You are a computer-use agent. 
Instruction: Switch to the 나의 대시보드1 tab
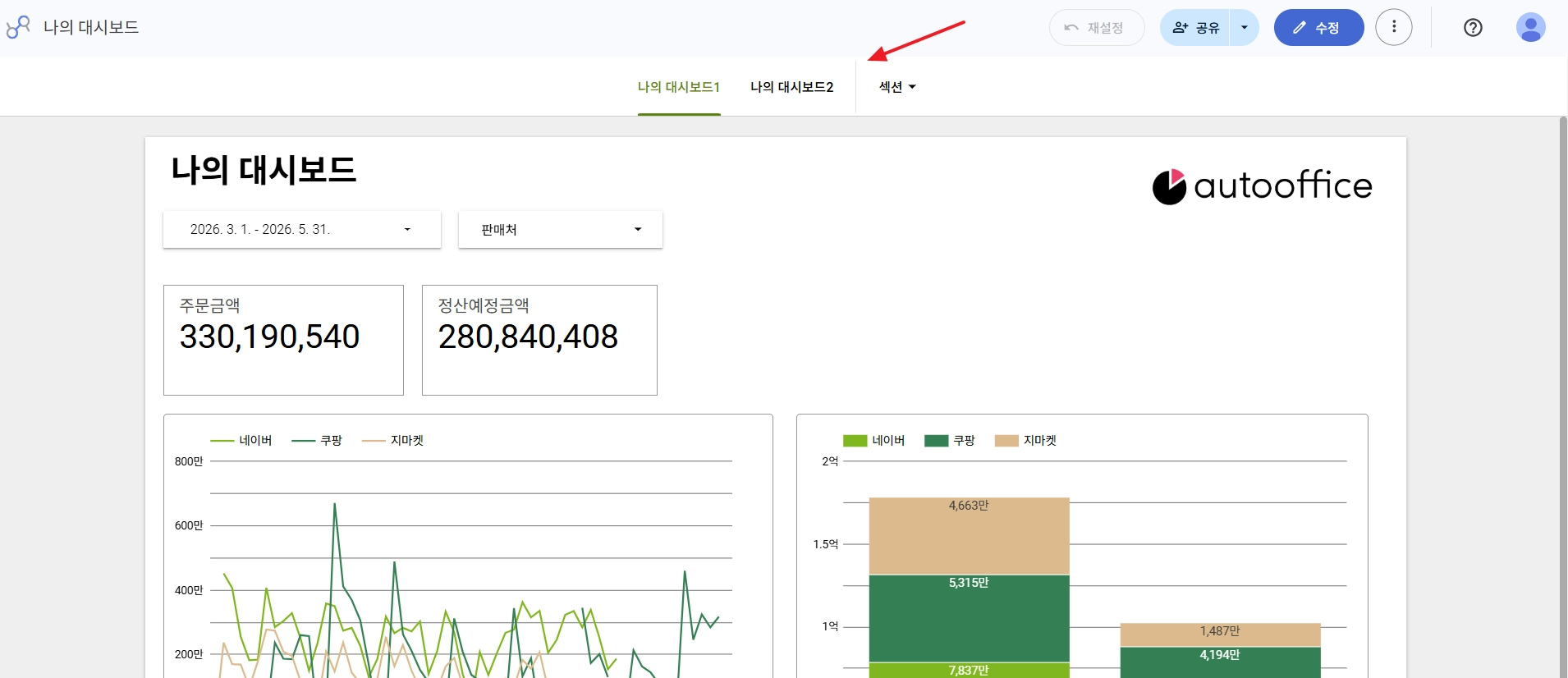click(679, 87)
